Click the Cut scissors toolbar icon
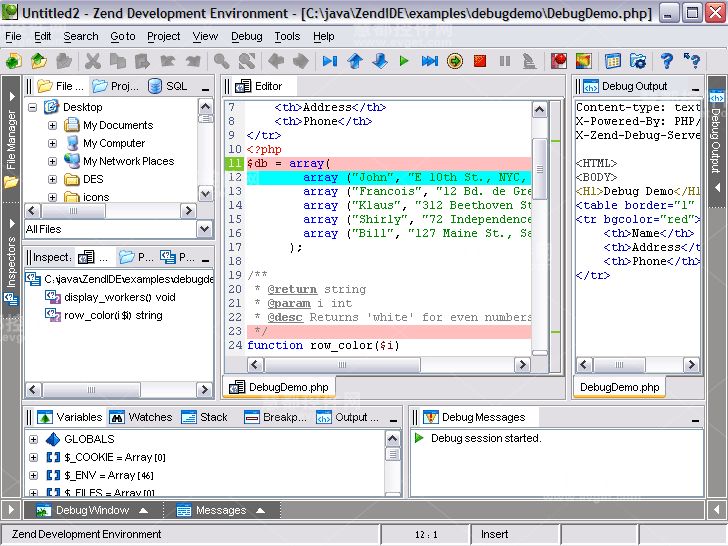This screenshot has width=728, height=546. (92, 61)
